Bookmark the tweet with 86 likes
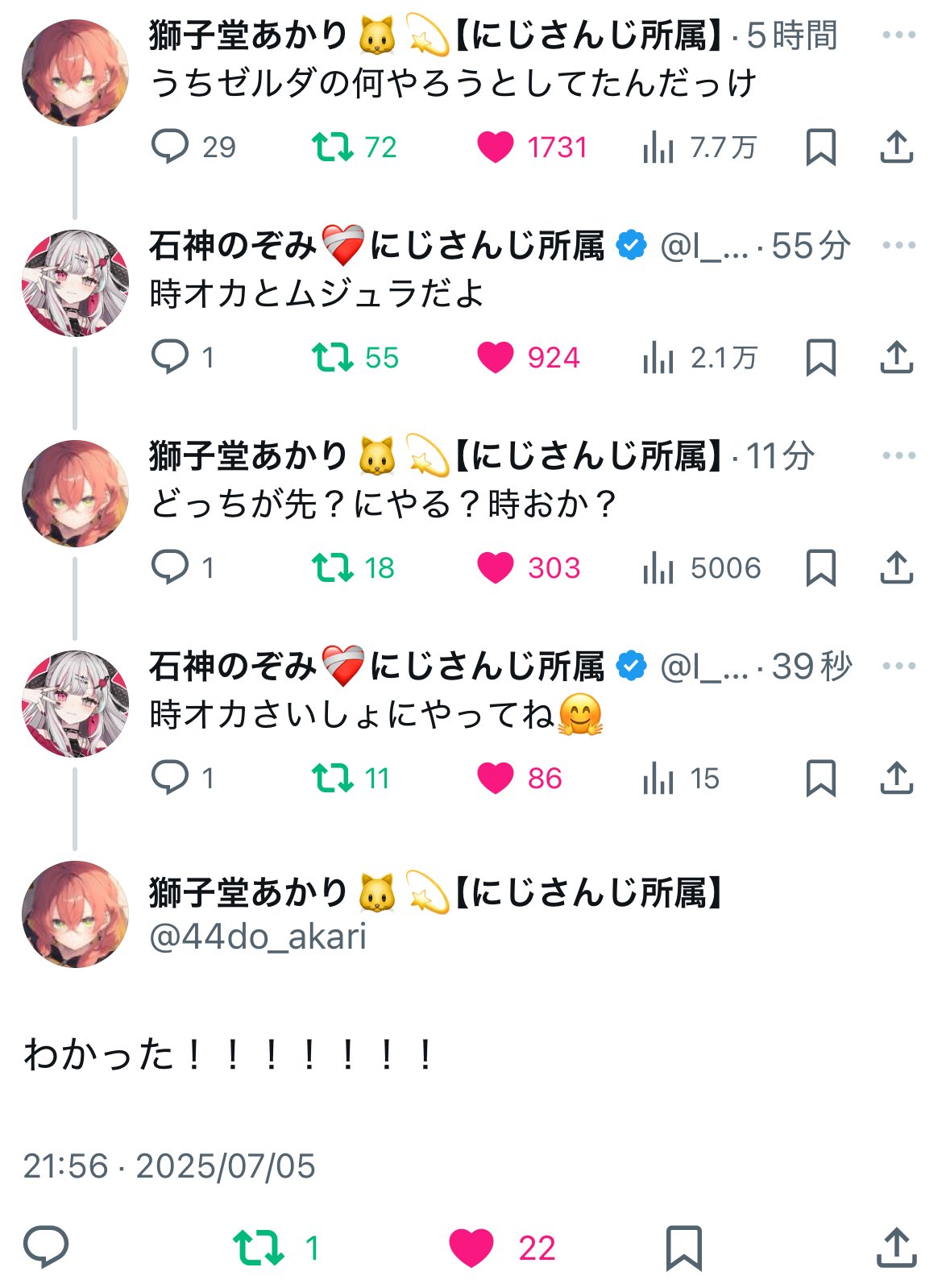Screen dimensions: 942x1288 (x=820, y=779)
